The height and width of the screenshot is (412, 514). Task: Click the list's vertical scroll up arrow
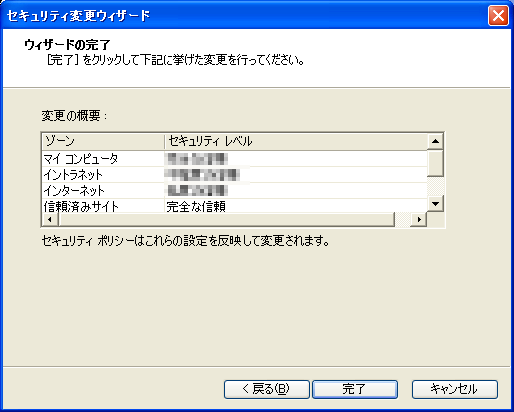coord(435,141)
